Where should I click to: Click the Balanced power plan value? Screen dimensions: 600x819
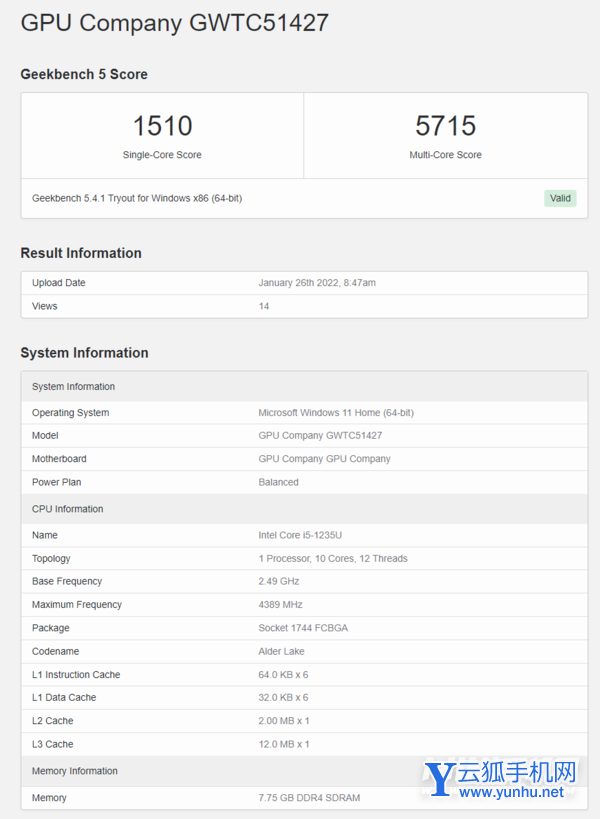point(278,482)
